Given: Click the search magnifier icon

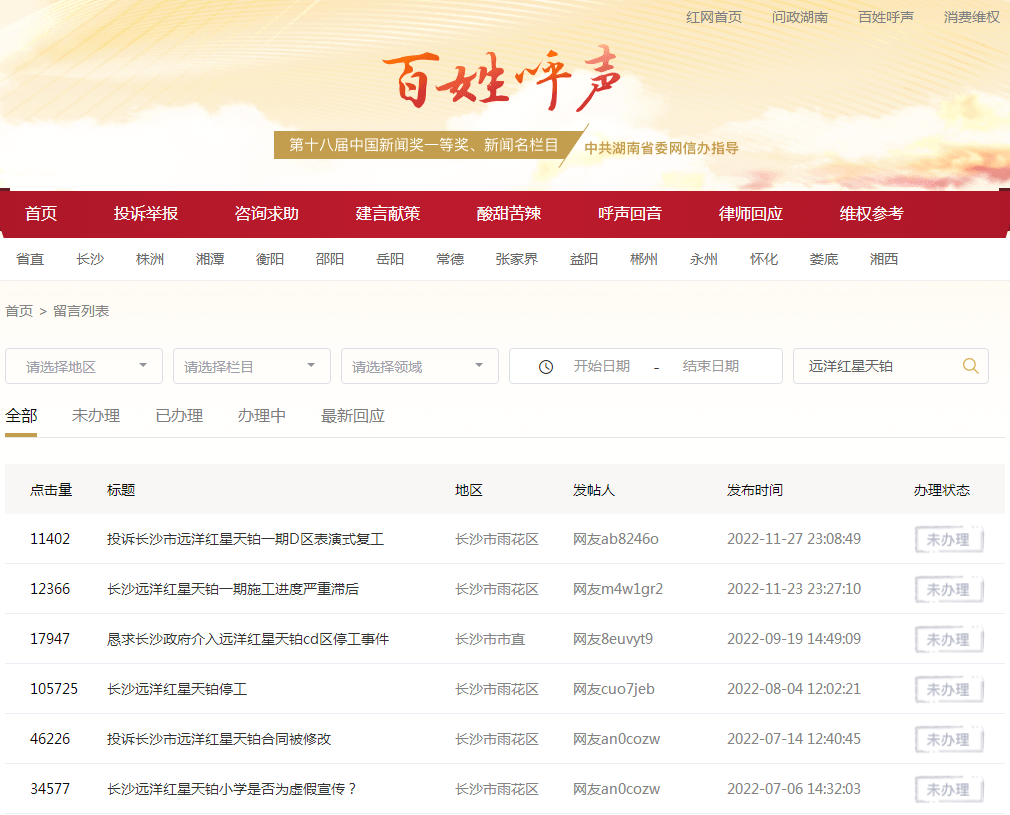Looking at the screenshot, I should 969,366.
